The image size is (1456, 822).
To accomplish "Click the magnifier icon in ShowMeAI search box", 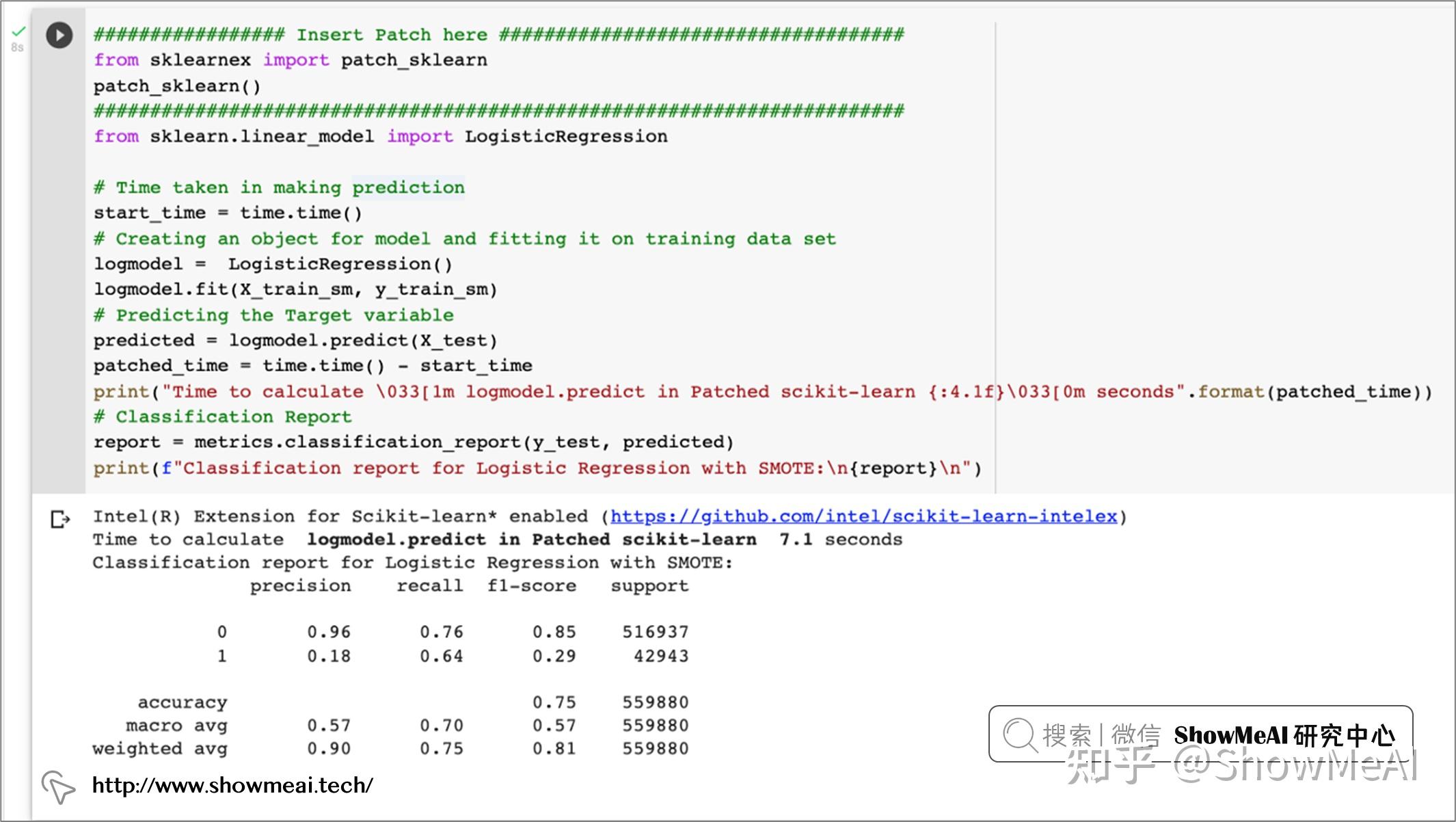I will pyautogui.click(x=1020, y=735).
